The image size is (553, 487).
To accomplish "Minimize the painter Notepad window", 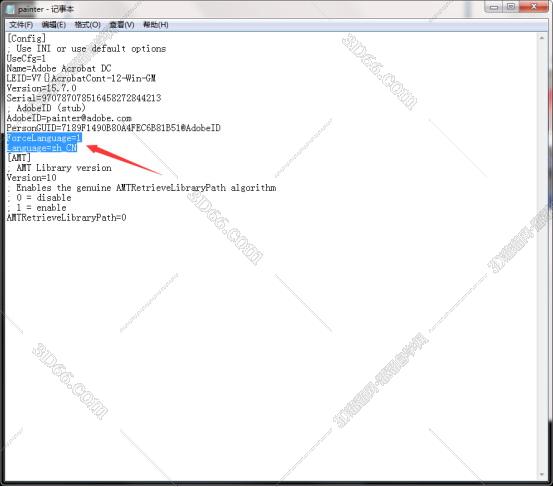I will (x=494, y=7).
